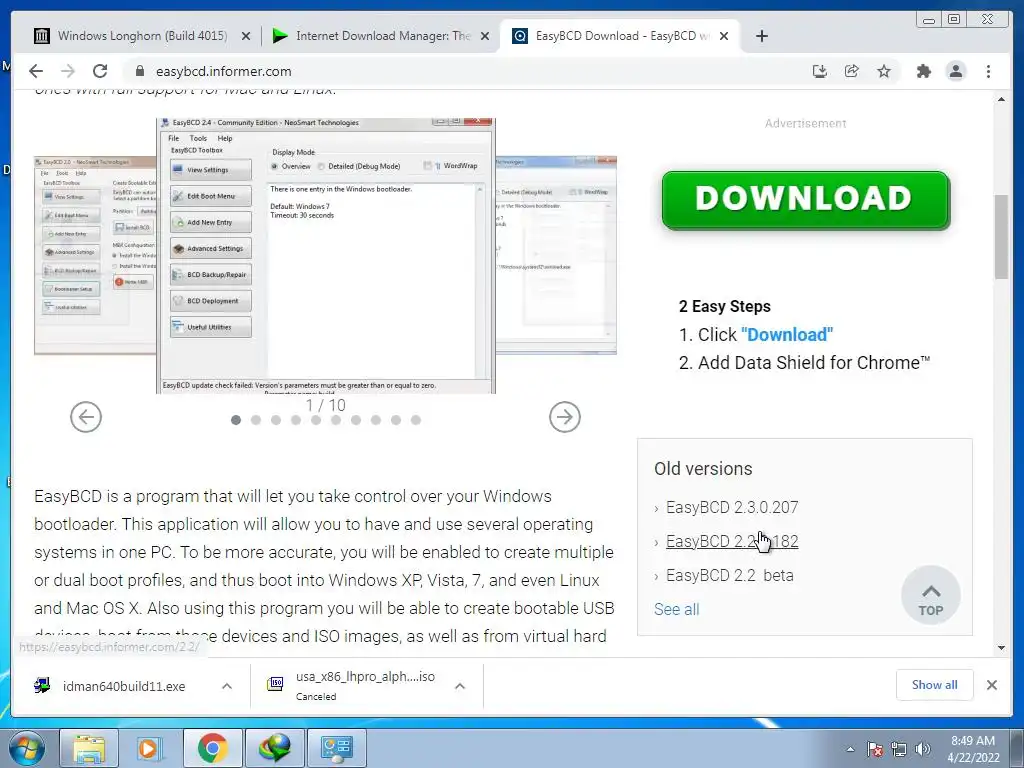Image resolution: width=1024 pixels, height=768 pixels.
Task: Open Control Panel taskbar icon
Action: coord(336,748)
